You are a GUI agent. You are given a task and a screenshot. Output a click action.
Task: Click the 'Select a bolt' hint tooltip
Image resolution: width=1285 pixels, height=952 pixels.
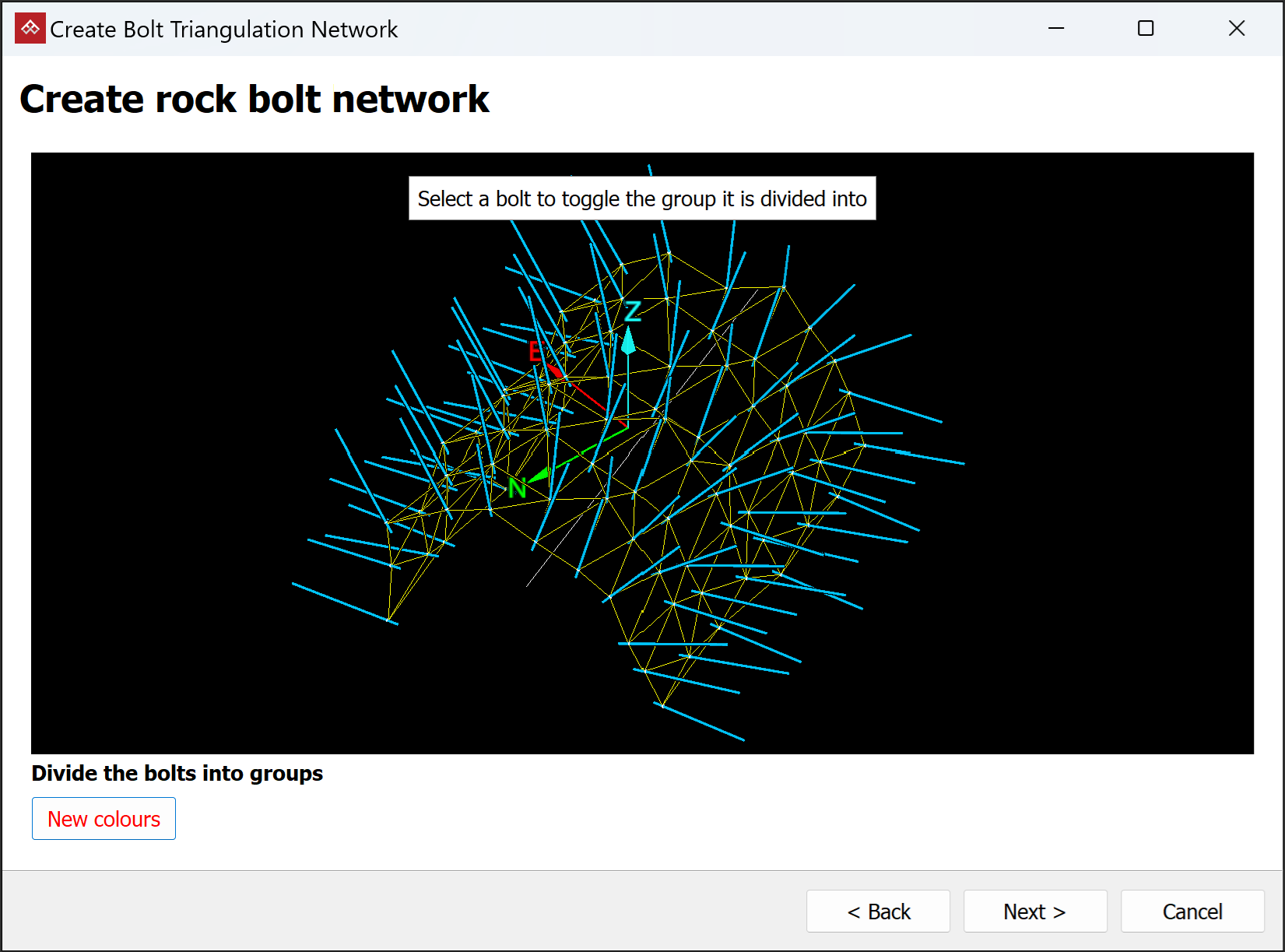coord(642,198)
